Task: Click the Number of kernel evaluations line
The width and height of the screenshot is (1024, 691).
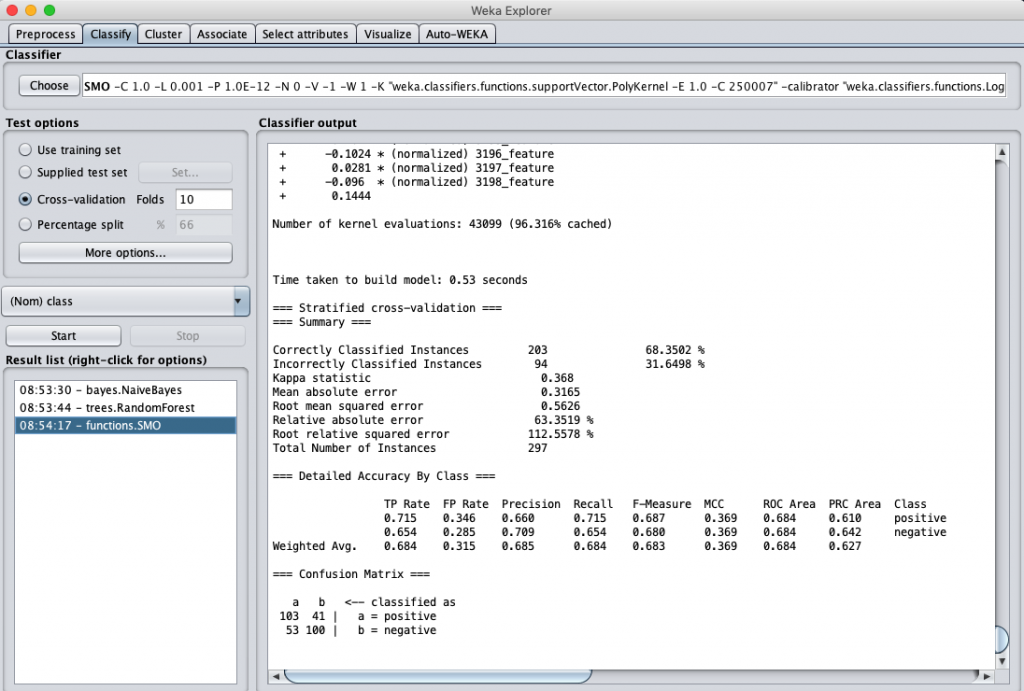Action: pyautogui.click(x=442, y=224)
